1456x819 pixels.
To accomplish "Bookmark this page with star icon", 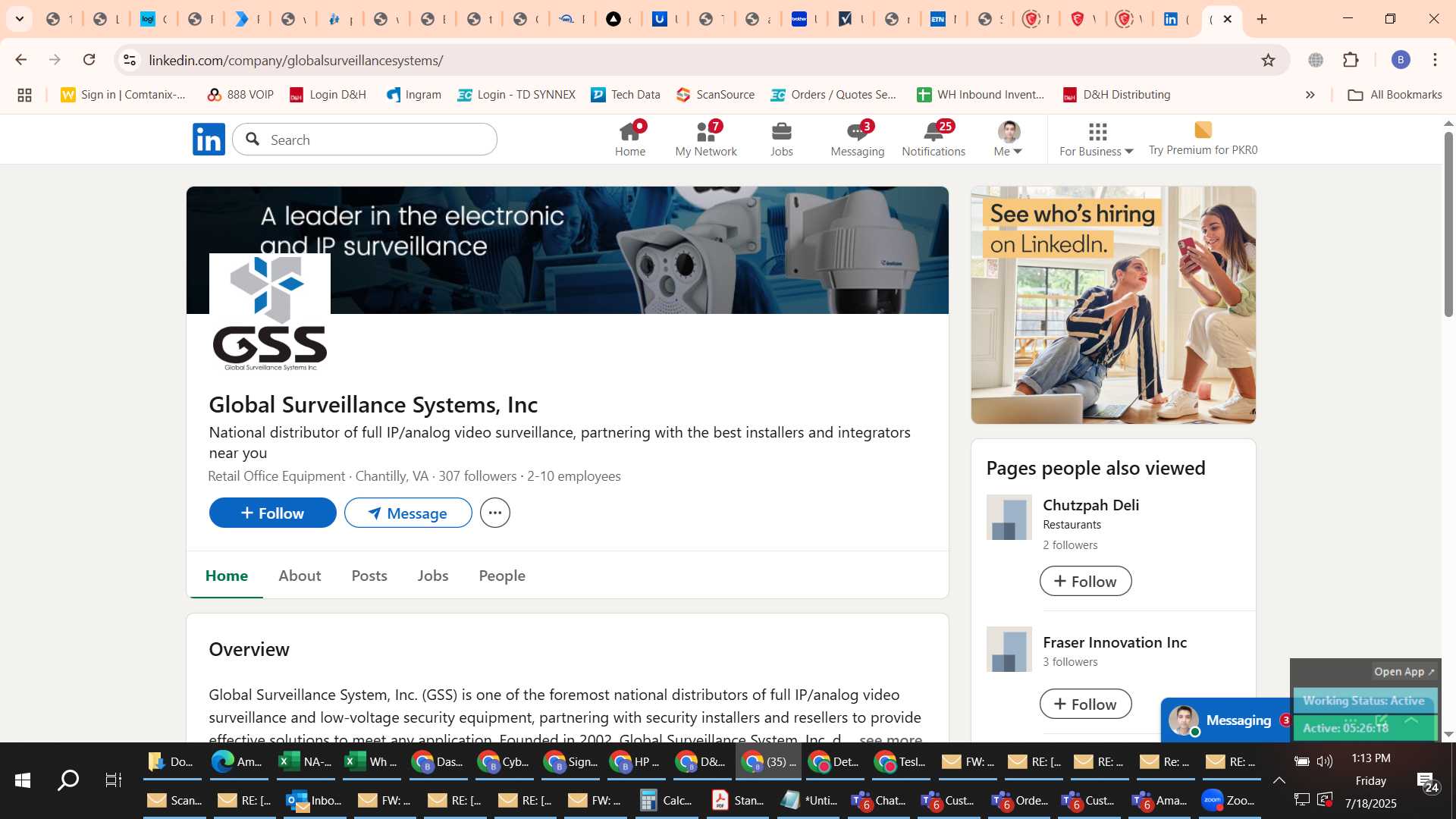I will click(x=1268, y=60).
